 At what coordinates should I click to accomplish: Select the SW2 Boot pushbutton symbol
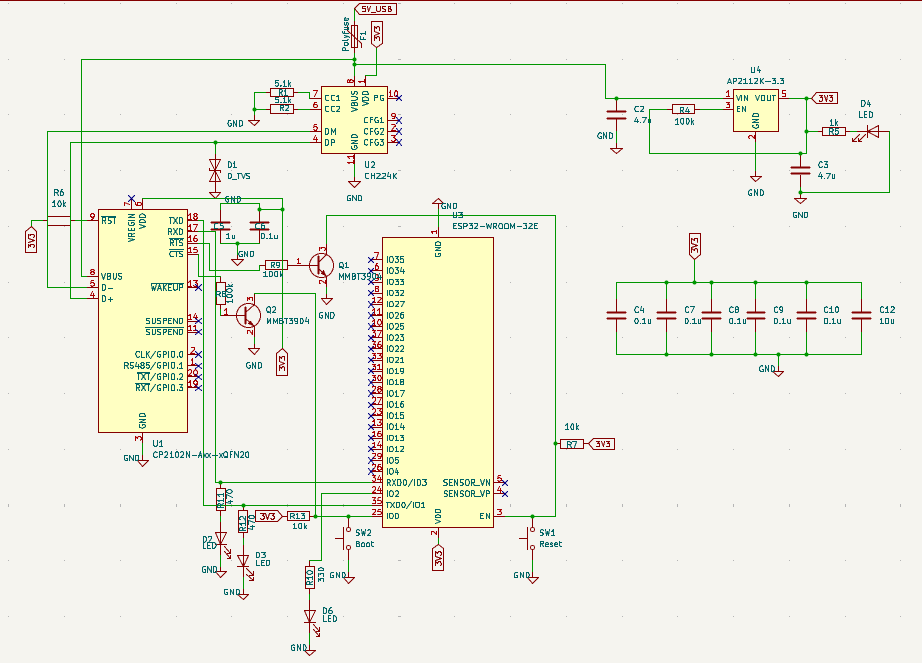coord(346,538)
